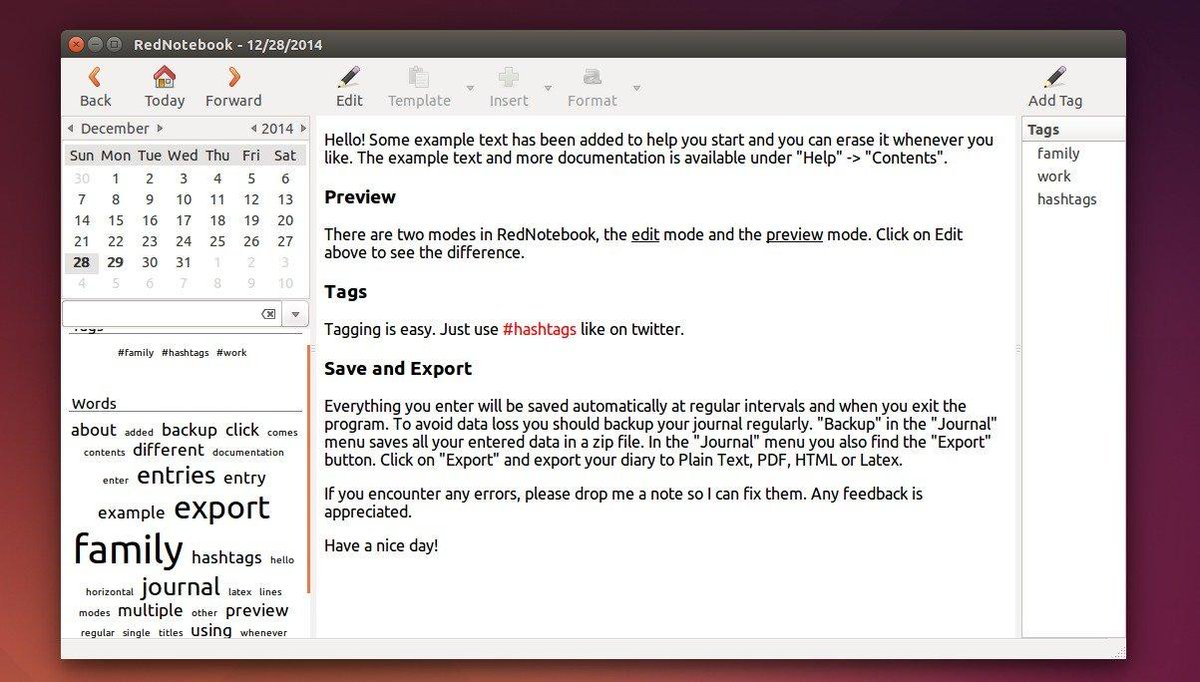The width and height of the screenshot is (1200, 682).
Task: Open the Insert dropdown arrow
Action: pyautogui.click(x=547, y=88)
